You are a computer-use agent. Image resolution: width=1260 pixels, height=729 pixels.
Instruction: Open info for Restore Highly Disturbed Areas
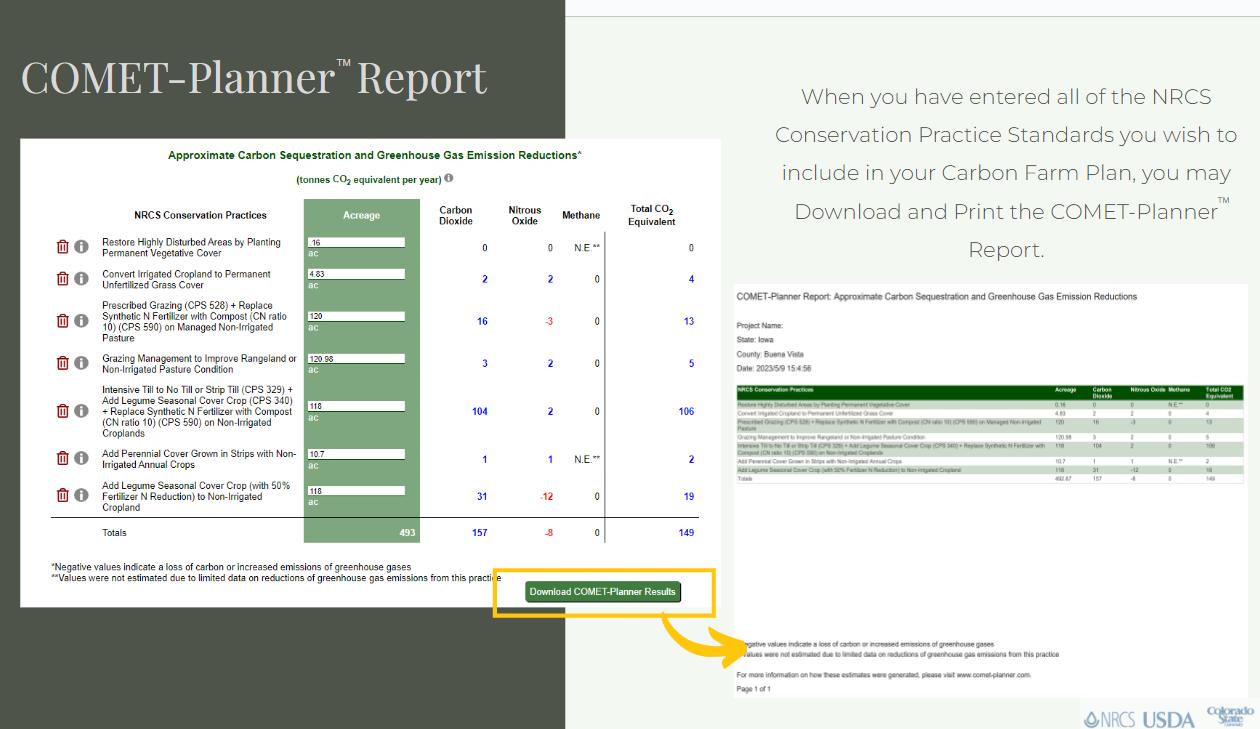click(x=81, y=247)
